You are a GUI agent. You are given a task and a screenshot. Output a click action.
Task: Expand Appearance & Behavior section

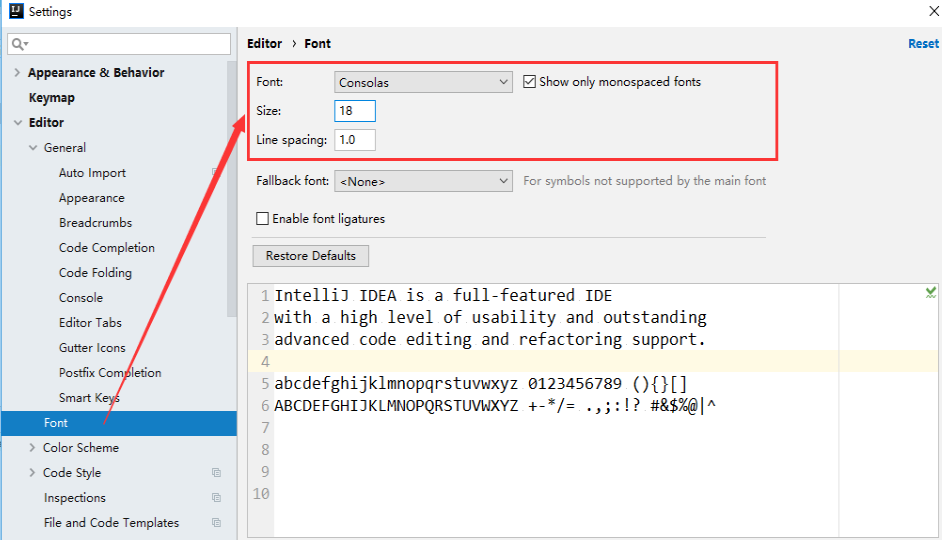point(17,72)
